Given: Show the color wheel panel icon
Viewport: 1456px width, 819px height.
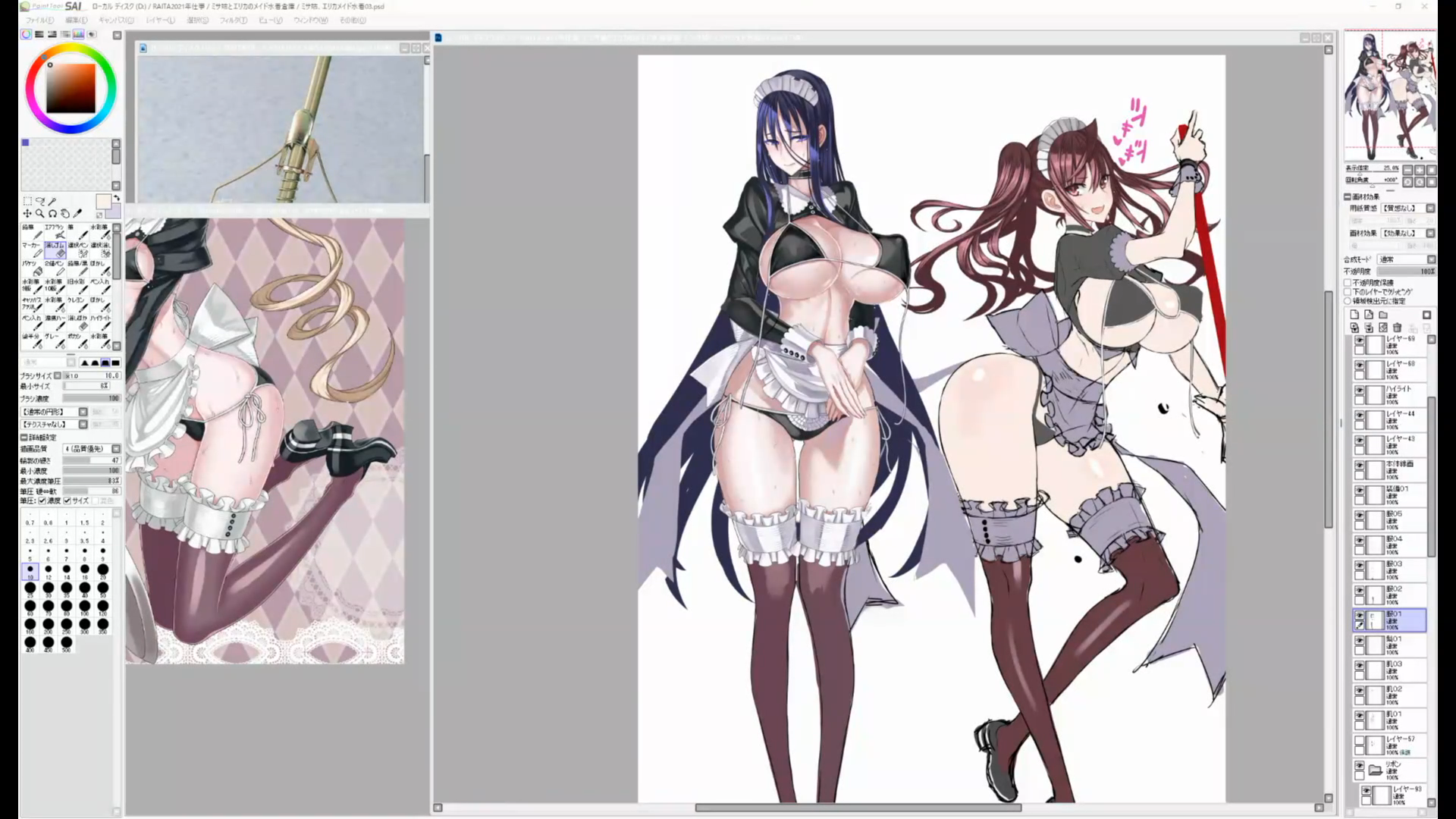Looking at the screenshot, I should click(27, 34).
